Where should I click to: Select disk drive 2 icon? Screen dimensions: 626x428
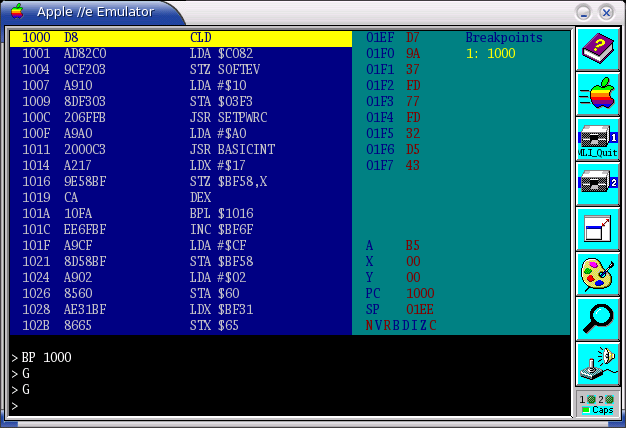point(598,184)
